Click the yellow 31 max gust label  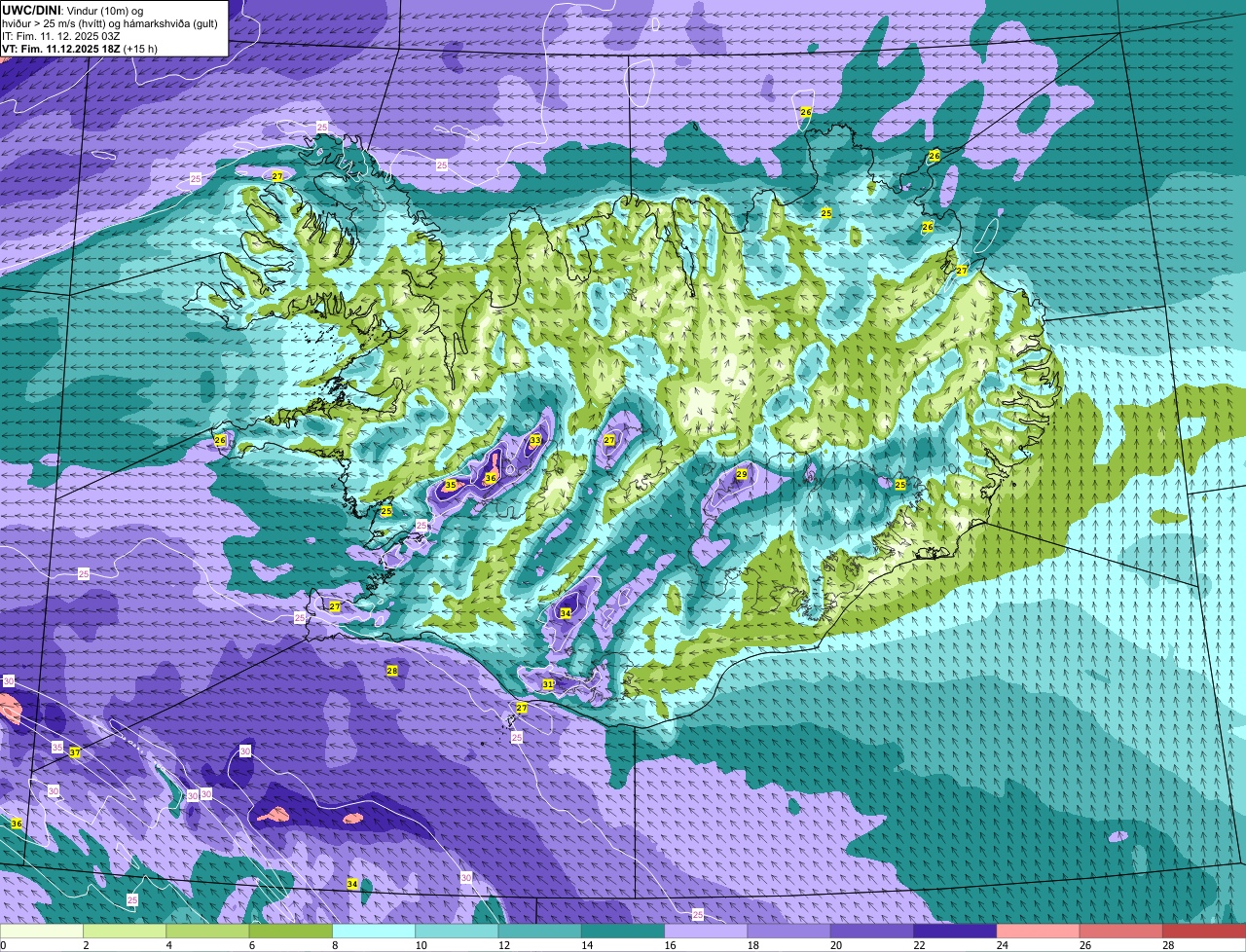pos(548,685)
